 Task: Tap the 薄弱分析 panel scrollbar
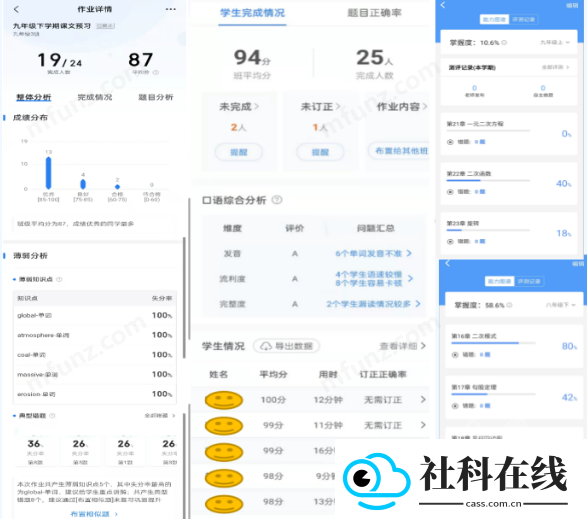coord(184,298)
